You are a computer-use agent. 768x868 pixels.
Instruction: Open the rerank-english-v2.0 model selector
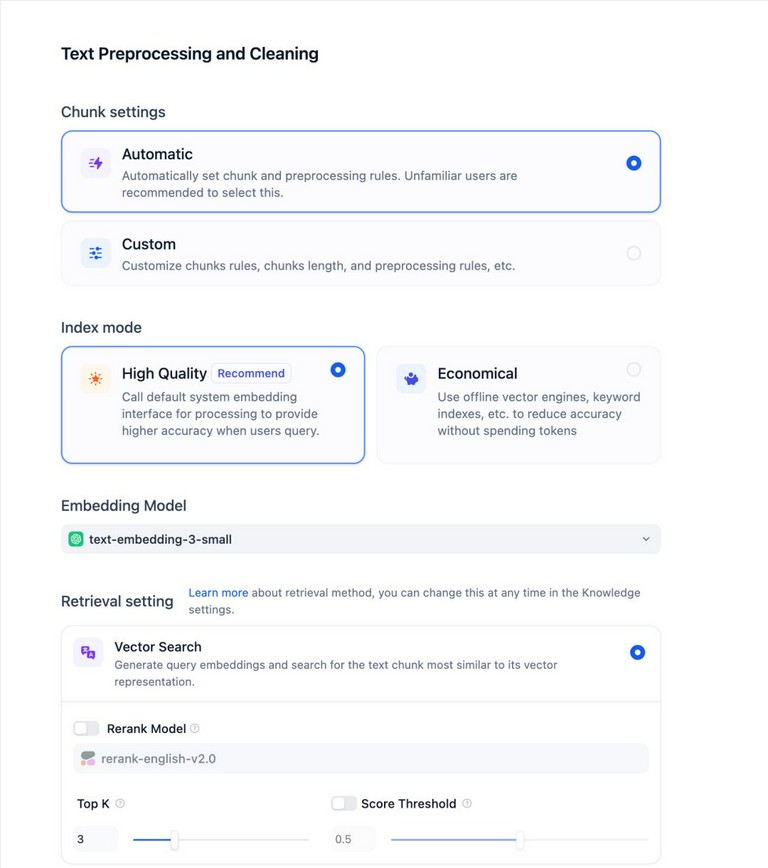361,758
